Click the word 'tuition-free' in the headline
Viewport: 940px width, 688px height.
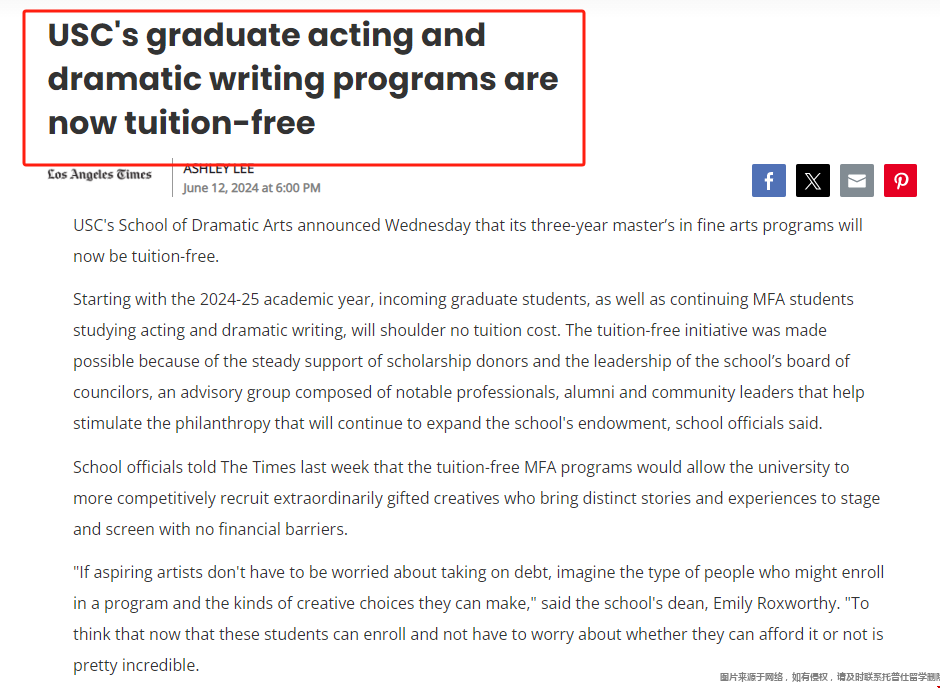tap(219, 123)
